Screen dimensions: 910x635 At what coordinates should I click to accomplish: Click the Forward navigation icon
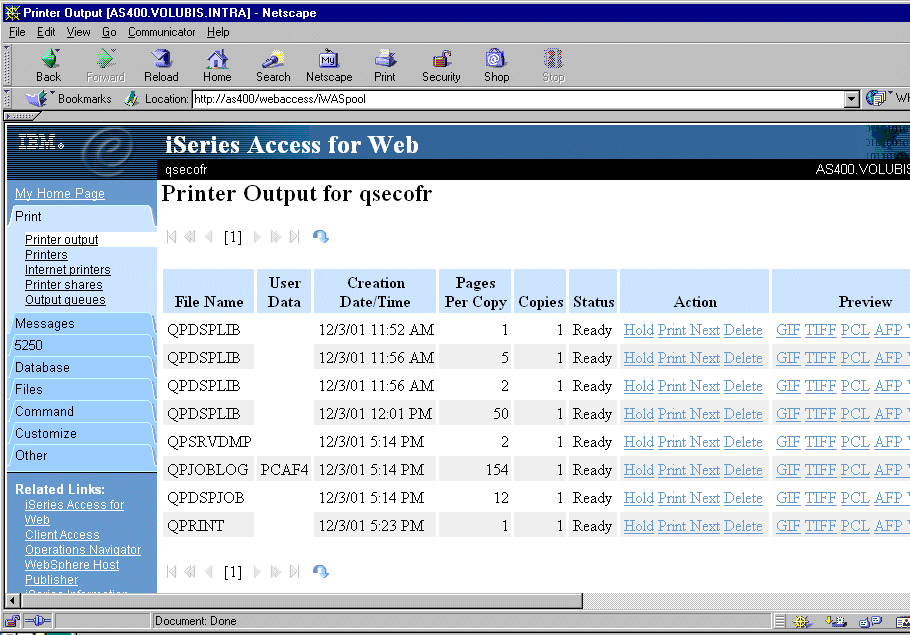tap(105, 65)
